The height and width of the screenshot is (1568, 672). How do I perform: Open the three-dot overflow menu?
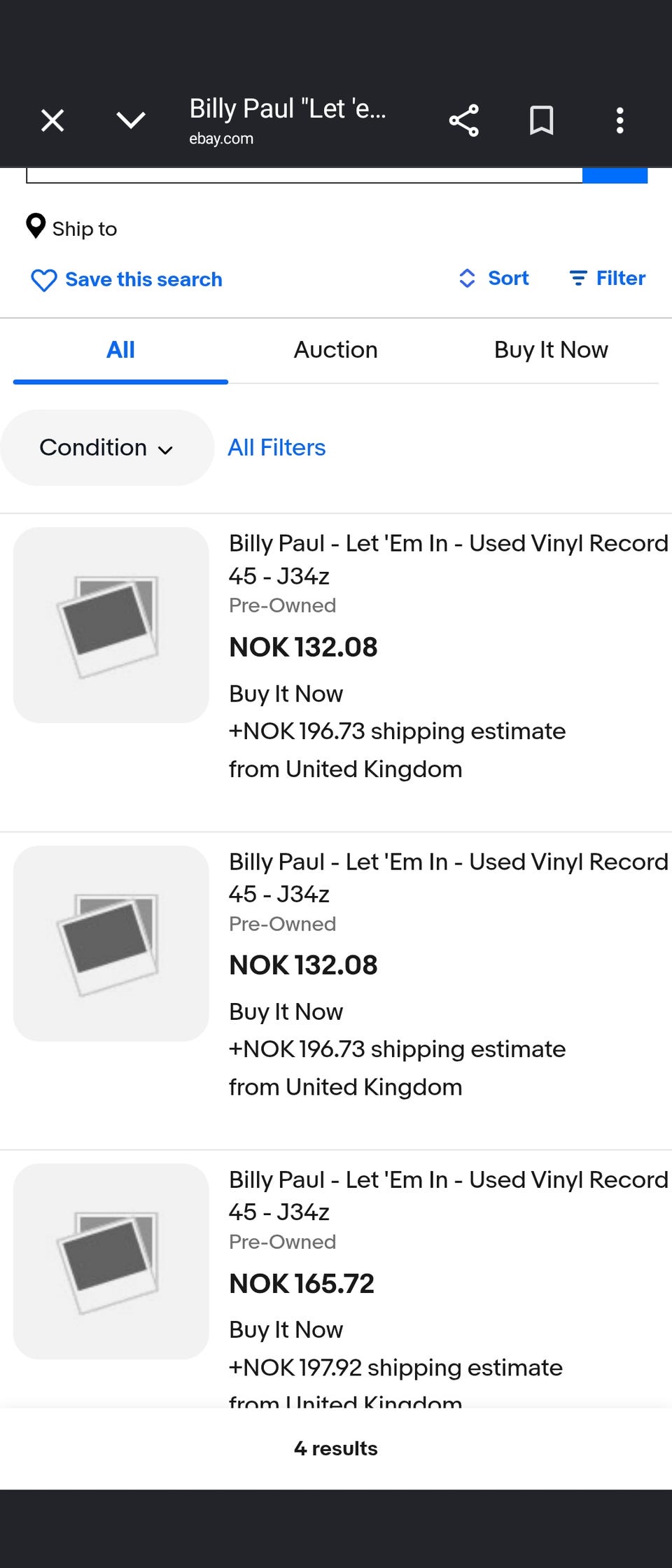pos(619,120)
